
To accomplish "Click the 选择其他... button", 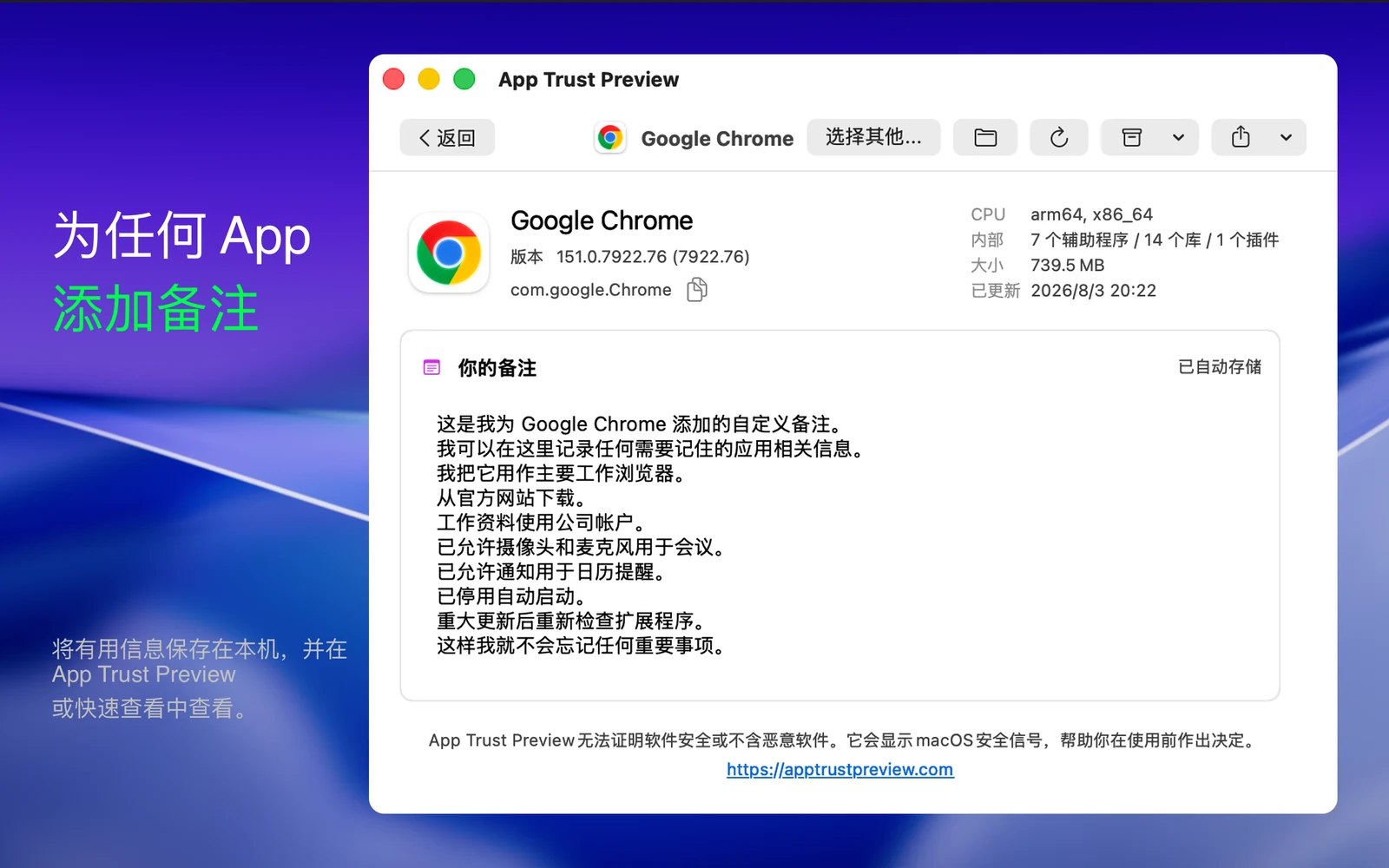I will pyautogui.click(x=873, y=137).
